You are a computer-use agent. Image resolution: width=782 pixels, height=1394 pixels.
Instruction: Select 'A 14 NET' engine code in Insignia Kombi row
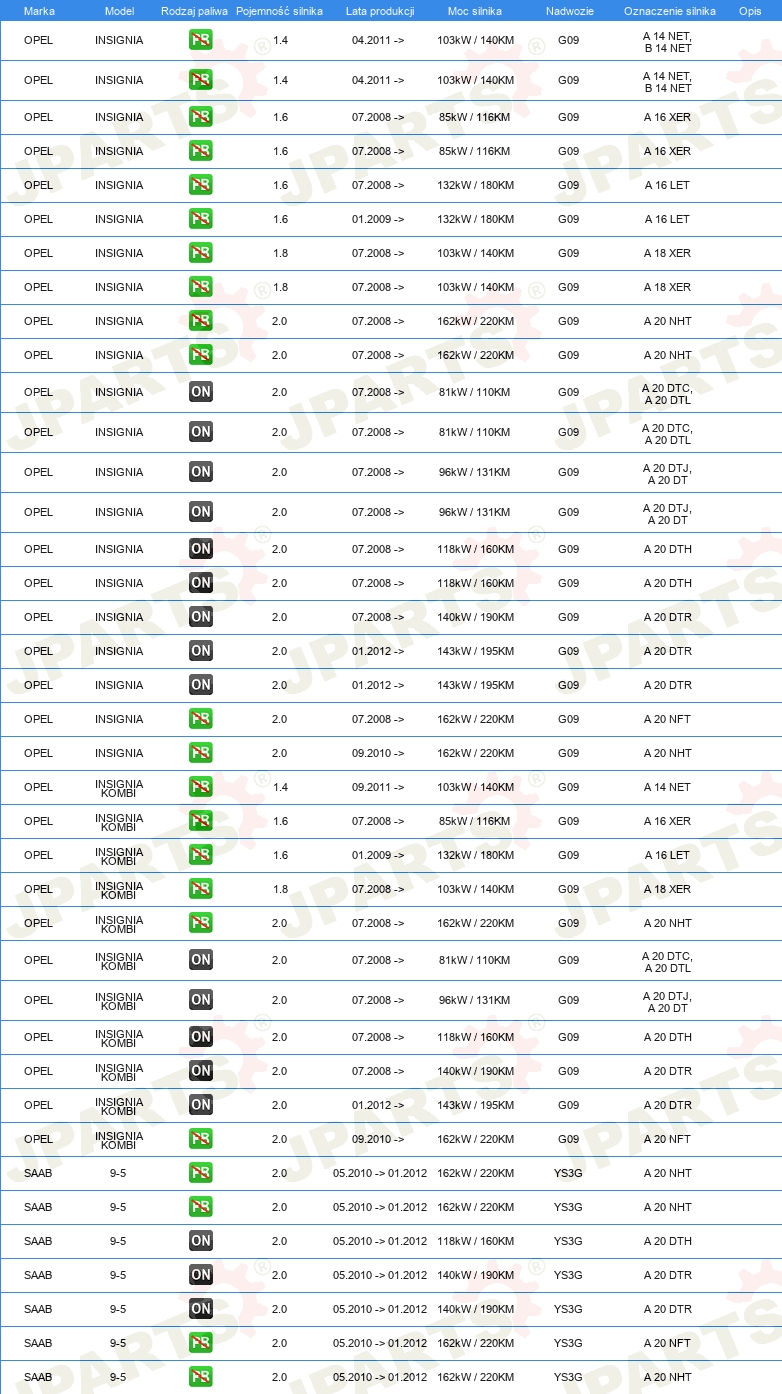coord(667,787)
